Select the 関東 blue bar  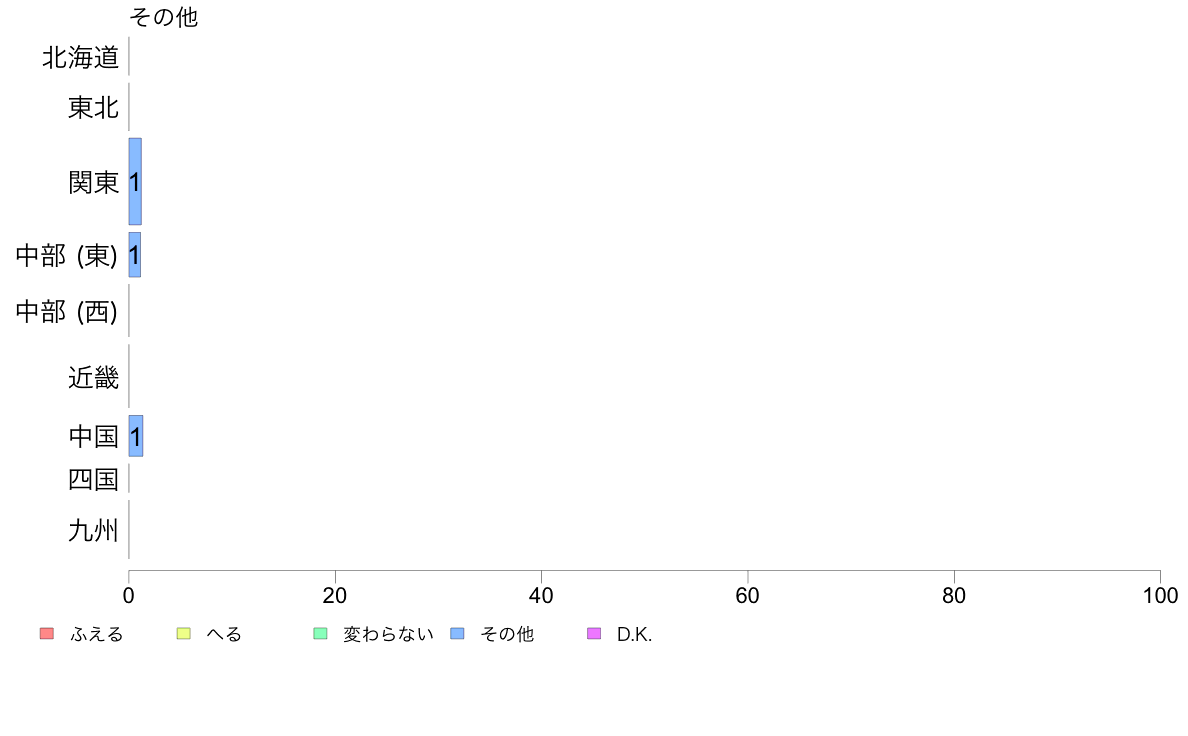pyautogui.click(x=135, y=182)
